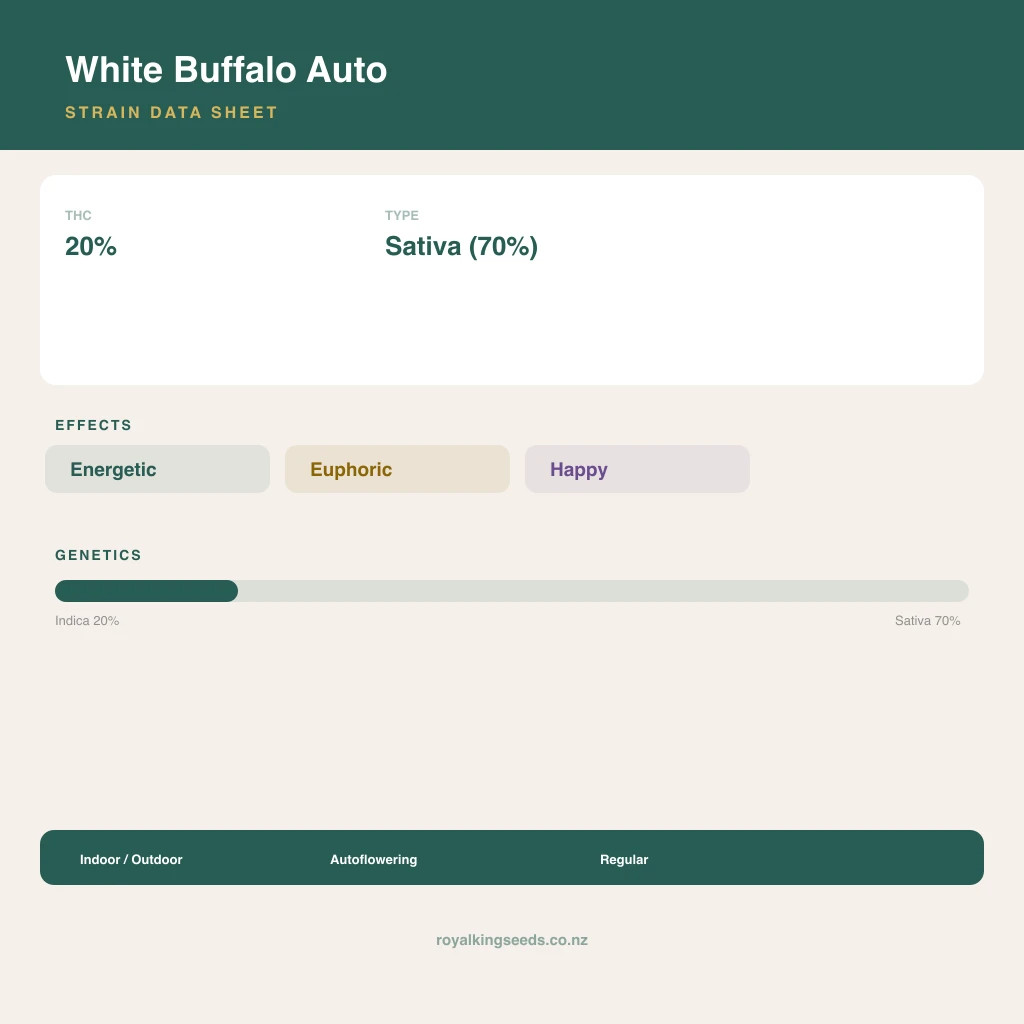
Task: Click the THC label
Action: click(78, 216)
